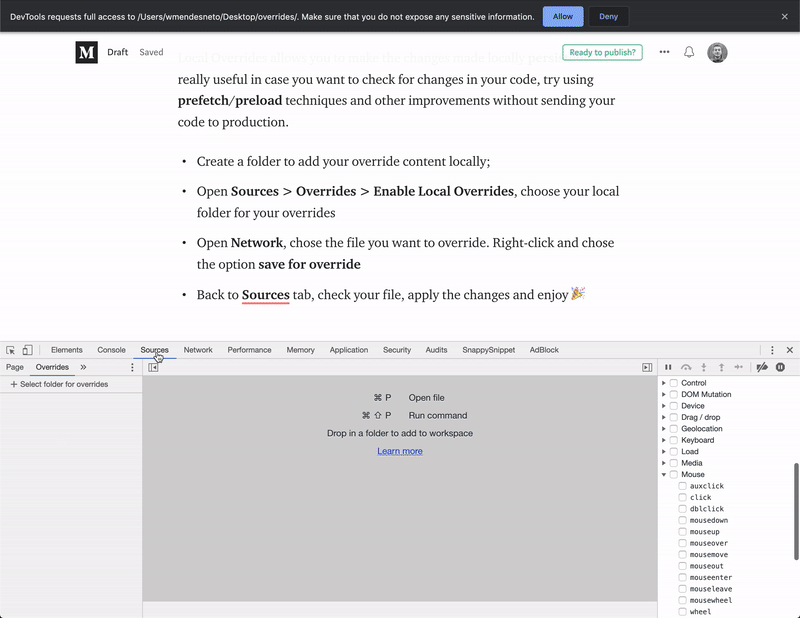Image resolution: width=800 pixels, height=618 pixels.
Task: Collapse the Mouse category
Action: click(664, 475)
